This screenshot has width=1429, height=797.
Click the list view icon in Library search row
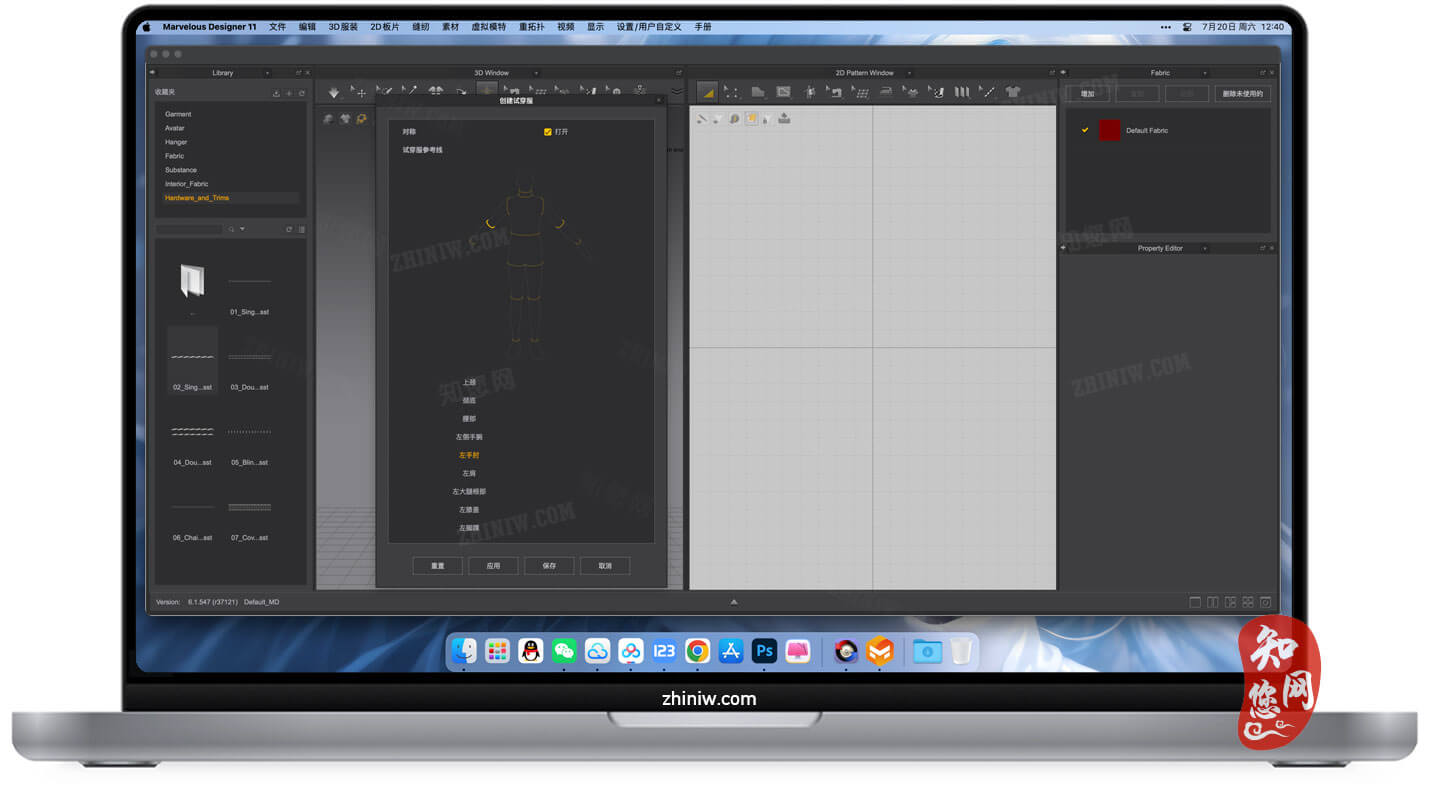click(301, 229)
